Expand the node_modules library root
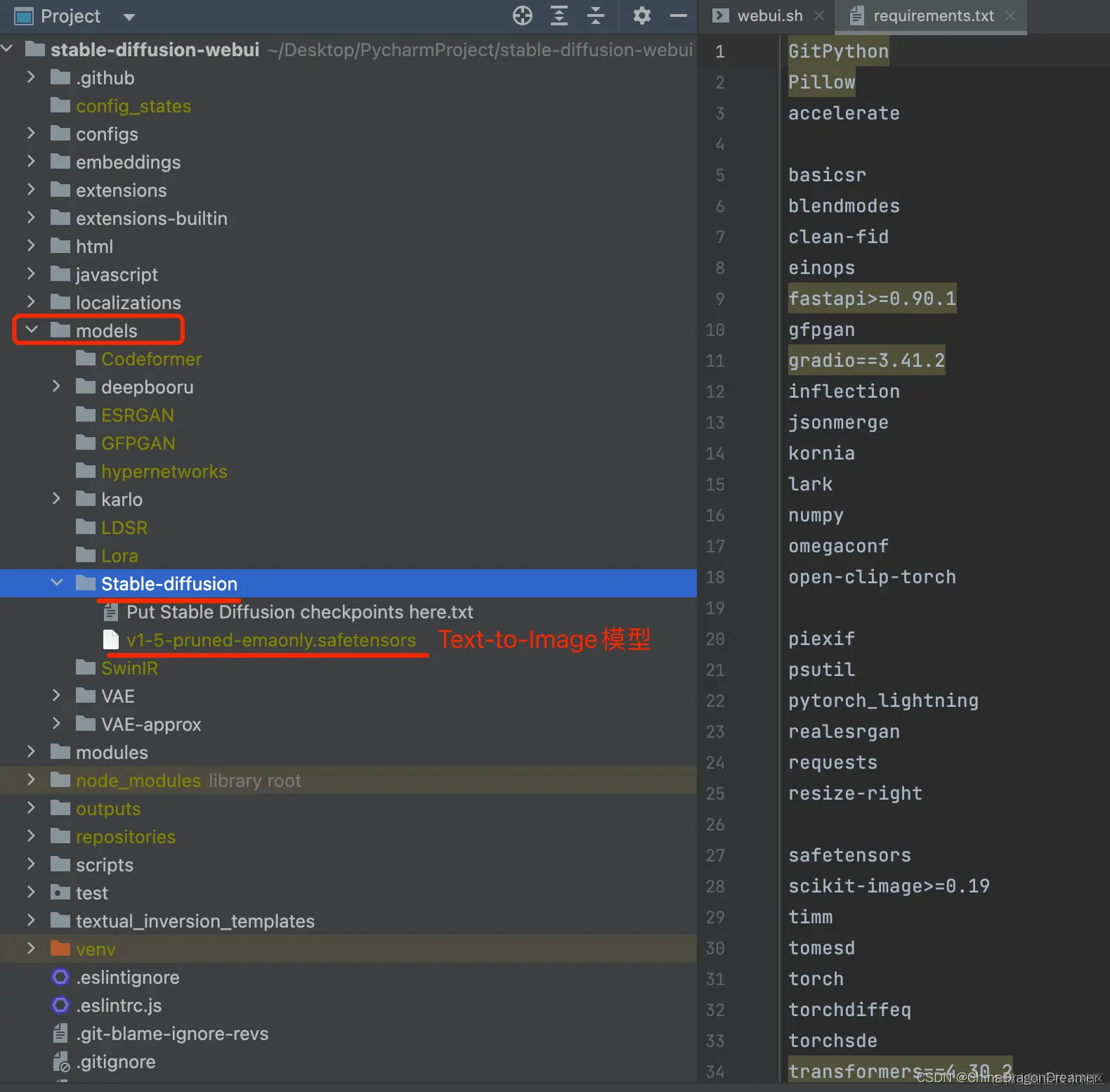Screen dimensions: 1110x1092 pos(31,779)
